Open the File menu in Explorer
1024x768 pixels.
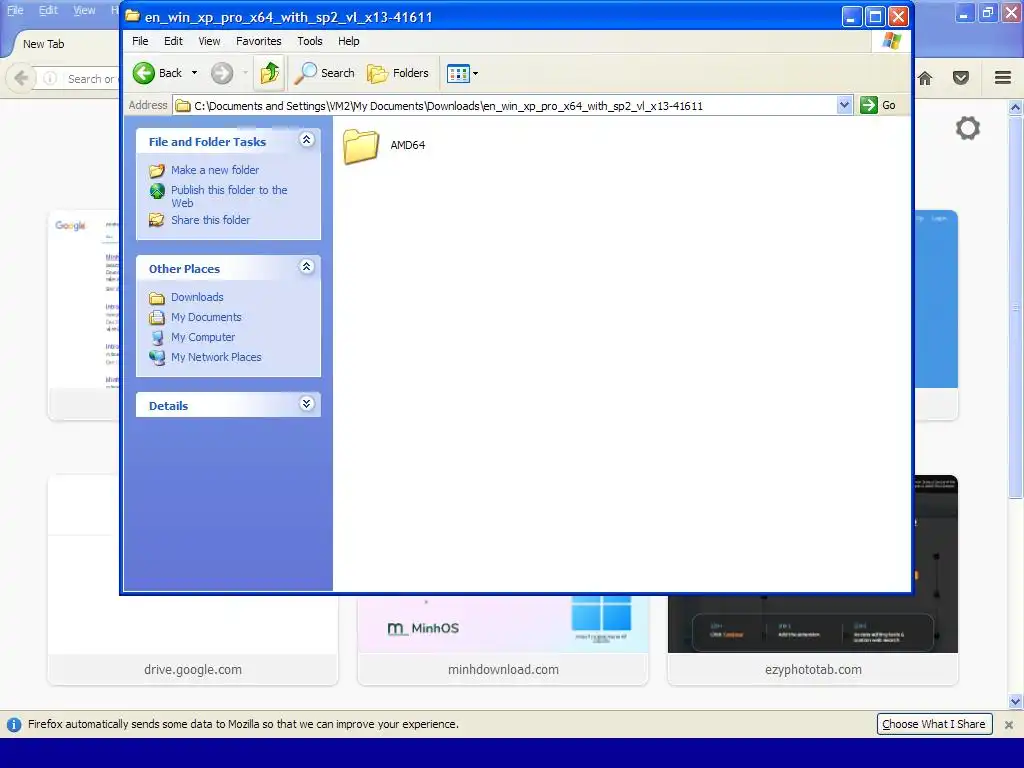[x=140, y=41]
